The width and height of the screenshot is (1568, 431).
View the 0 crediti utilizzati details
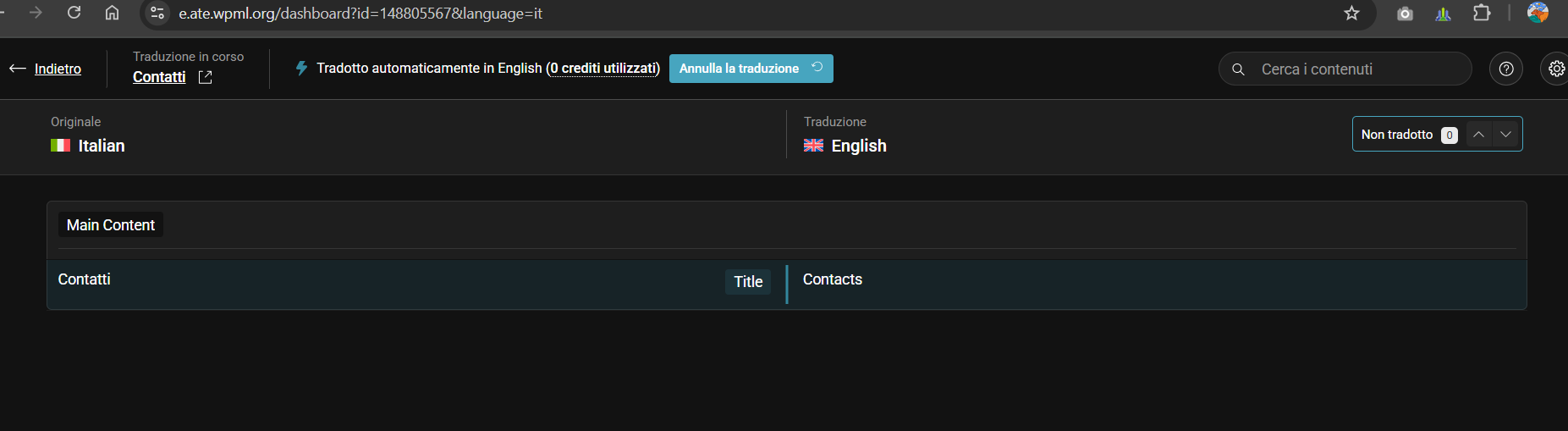(603, 68)
